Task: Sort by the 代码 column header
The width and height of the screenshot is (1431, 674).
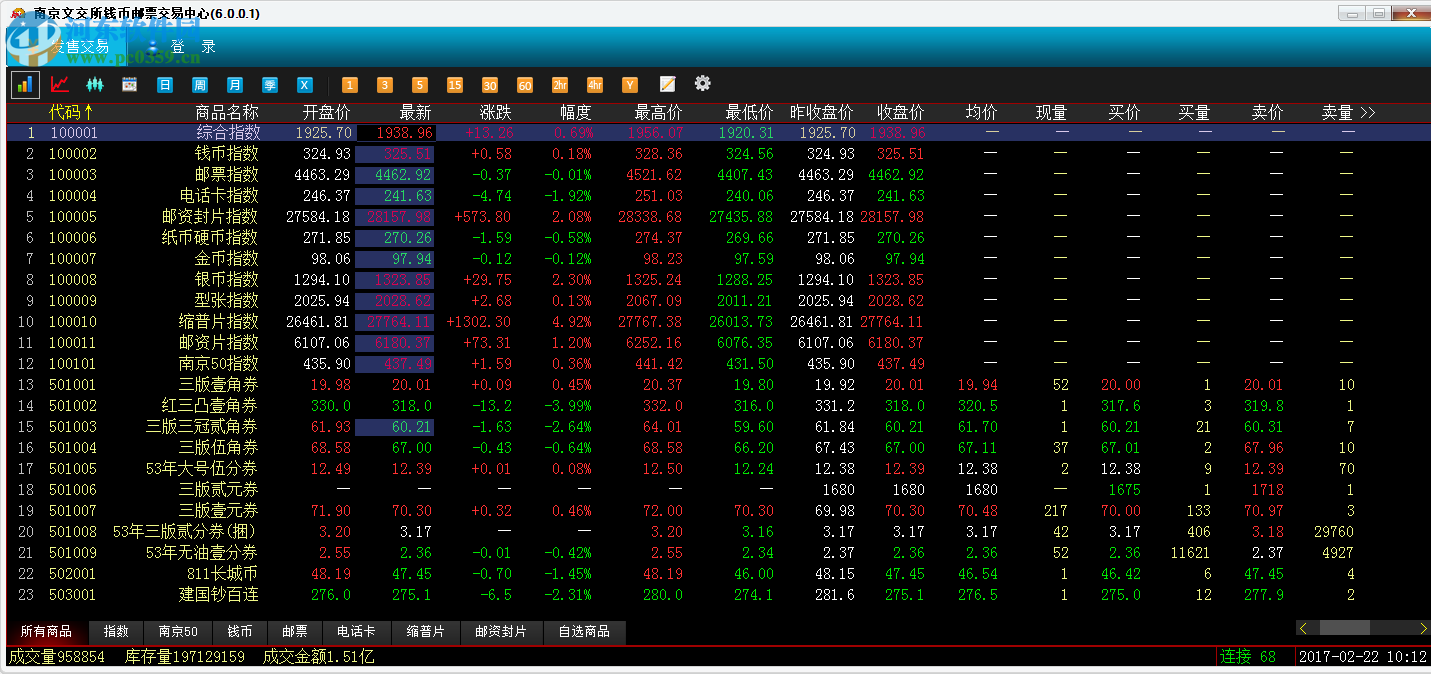Action: (71, 112)
